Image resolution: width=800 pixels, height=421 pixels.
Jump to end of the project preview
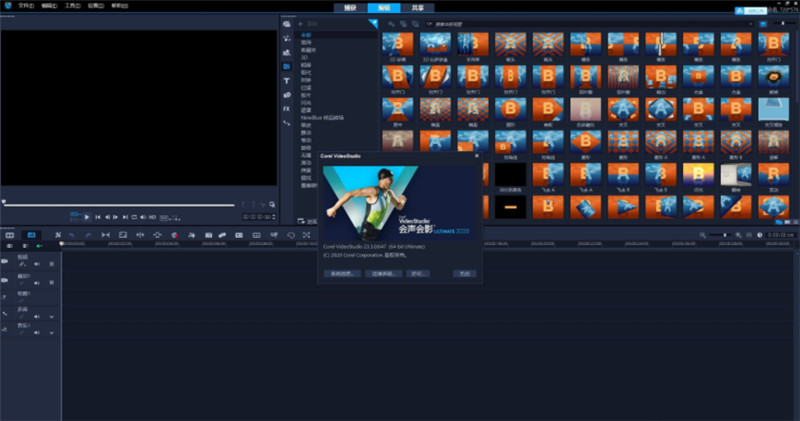pyautogui.click(x=125, y=217)
